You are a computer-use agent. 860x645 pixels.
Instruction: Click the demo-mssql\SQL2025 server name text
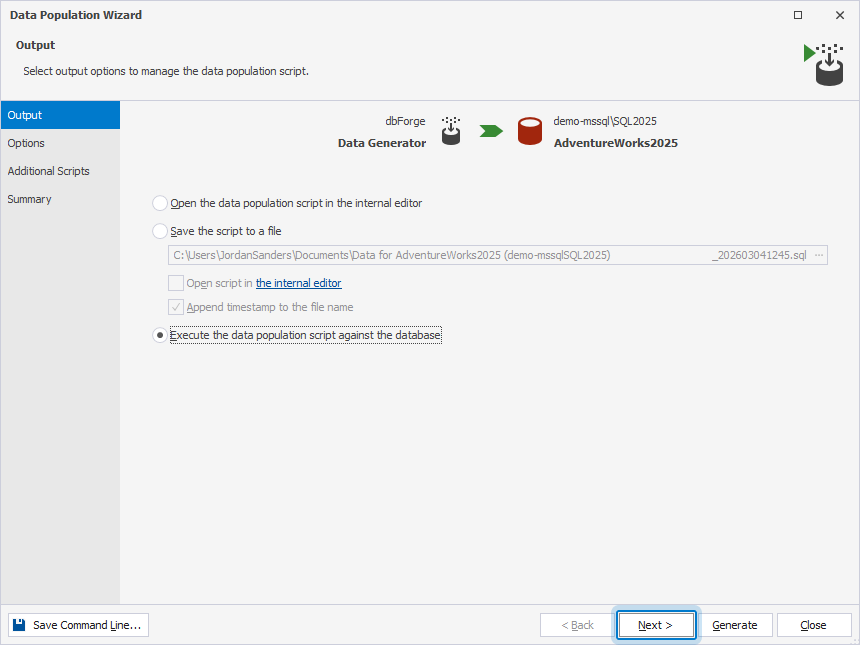click(605, 121)
